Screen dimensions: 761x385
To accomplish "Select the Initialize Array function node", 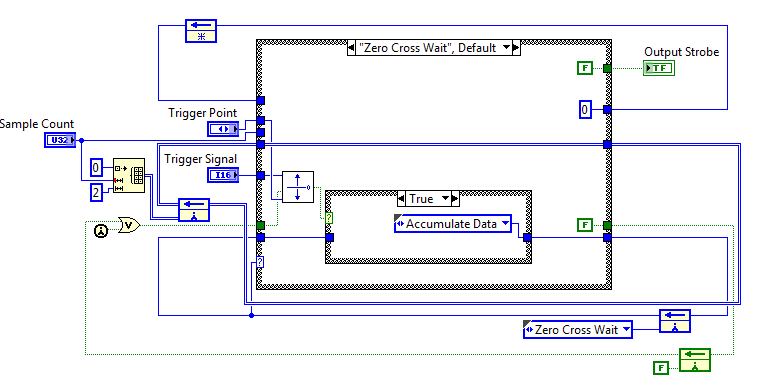I will pos(129,175).
